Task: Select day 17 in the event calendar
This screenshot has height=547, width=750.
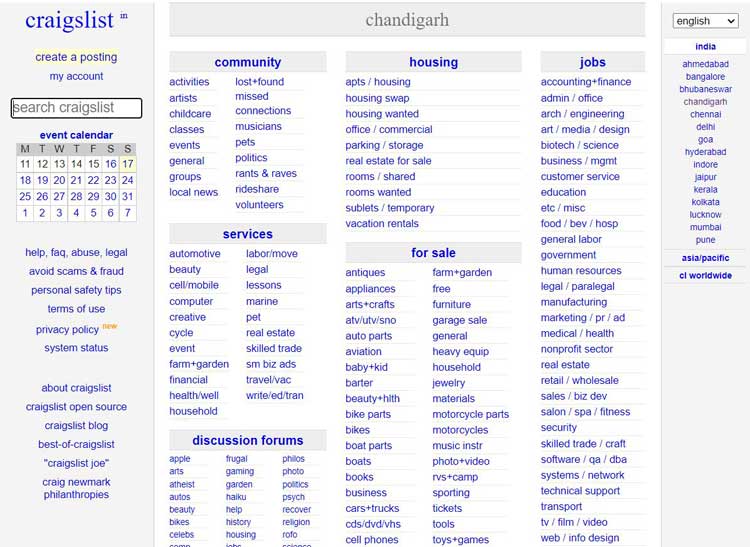Action: 128,164
